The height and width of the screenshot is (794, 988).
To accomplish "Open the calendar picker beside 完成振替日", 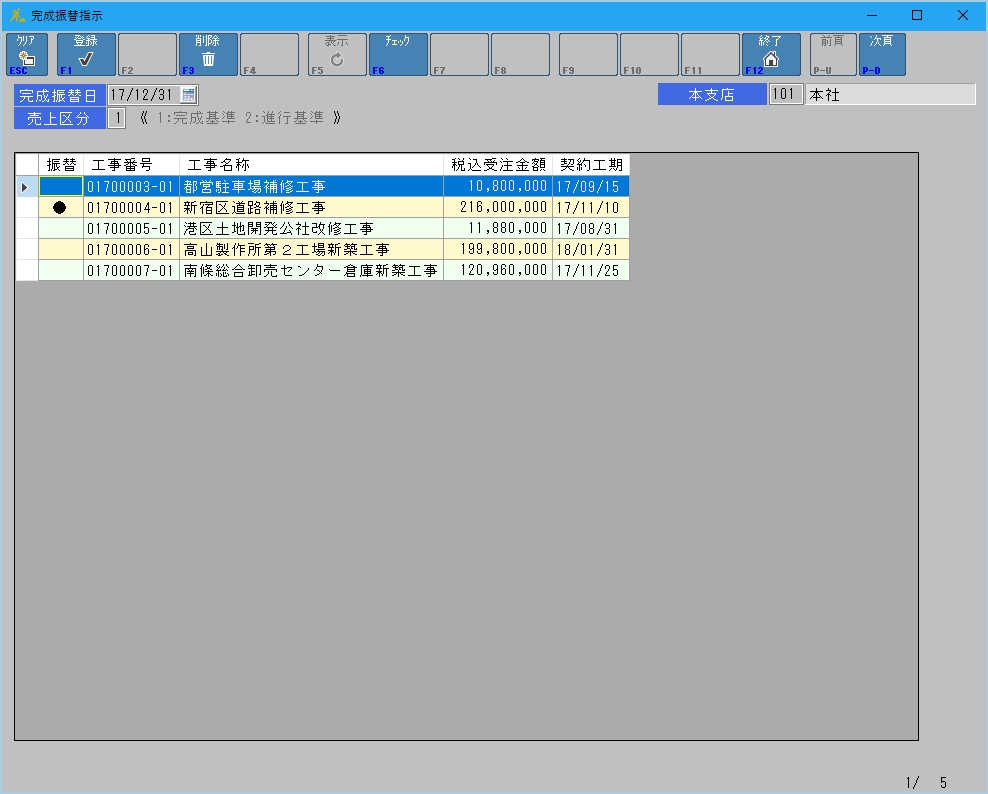I will click(x=189, y=95).
